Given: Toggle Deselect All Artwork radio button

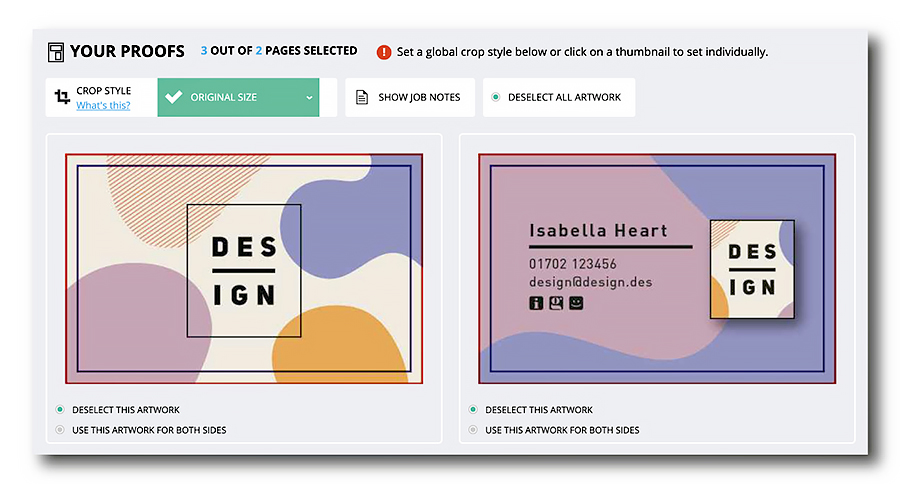Looking at the screenshot, I should (x=495, y=97).
